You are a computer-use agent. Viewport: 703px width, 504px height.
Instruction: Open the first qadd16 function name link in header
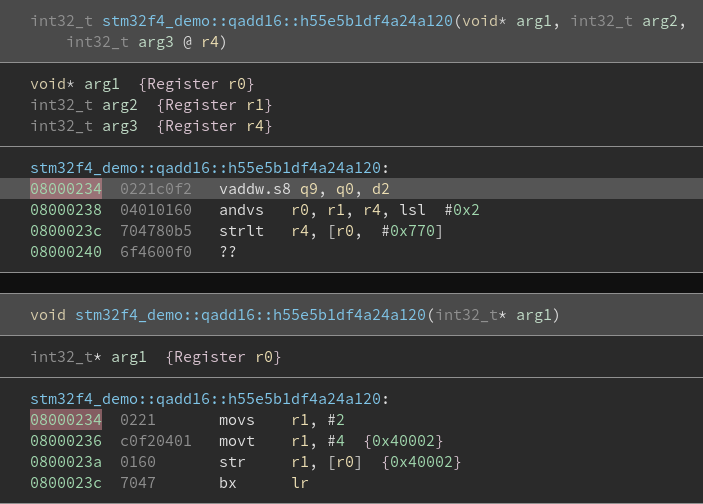click(278, 21)
